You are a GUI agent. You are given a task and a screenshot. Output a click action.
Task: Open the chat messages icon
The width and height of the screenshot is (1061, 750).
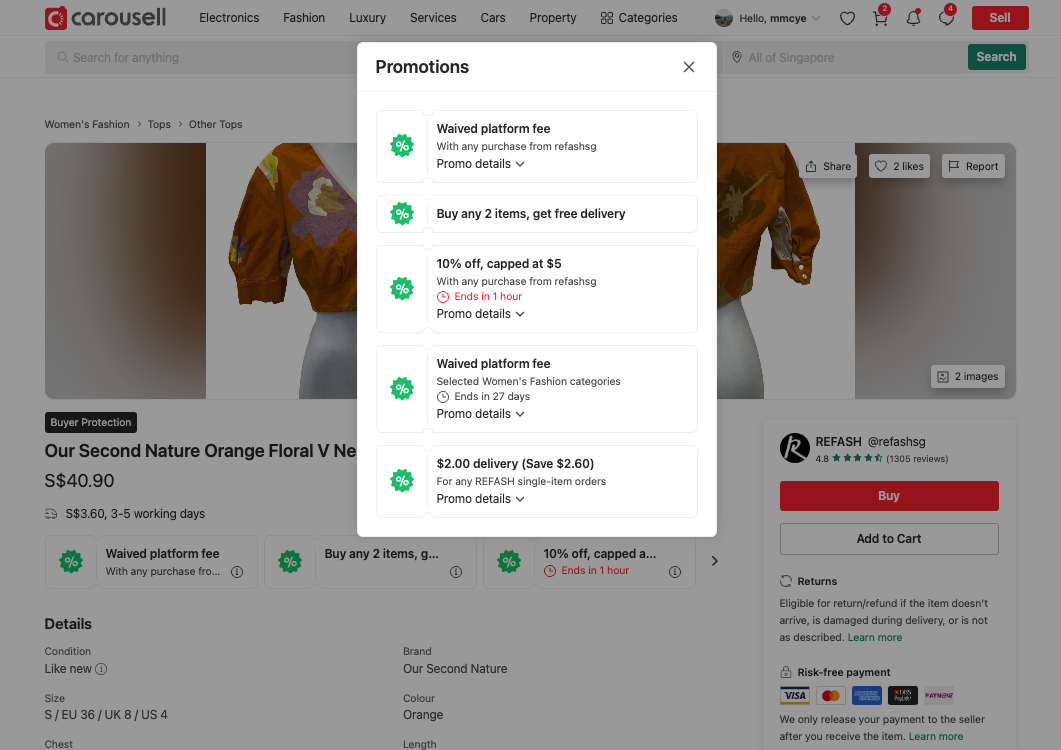pyautogui.click(x=947, y=18)
